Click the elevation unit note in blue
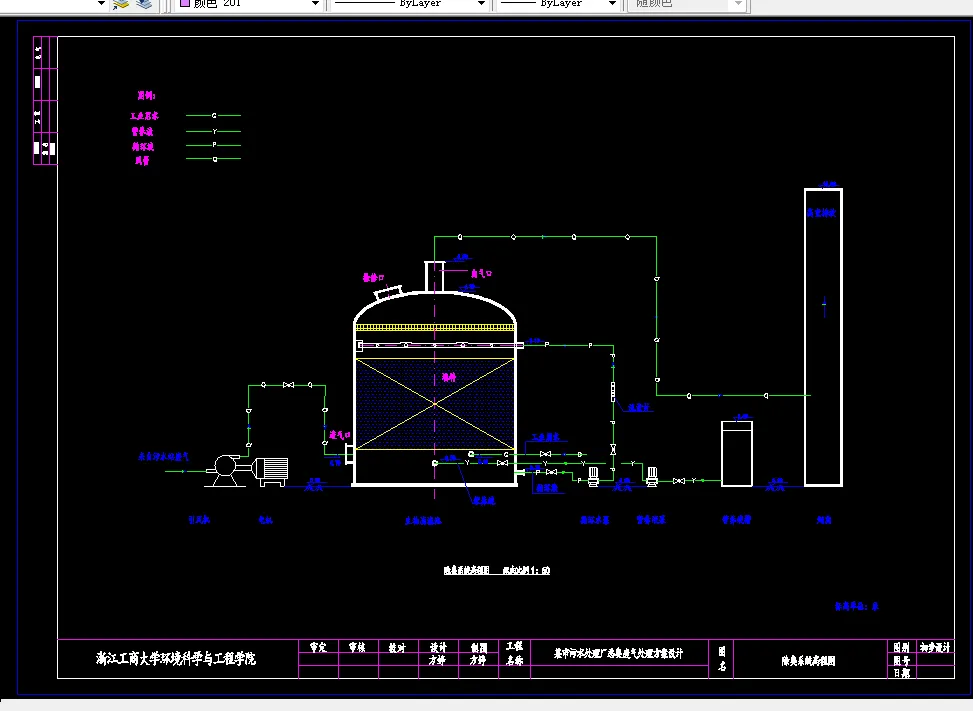Viewport: 973px width, 711px height. (x=856, y=606)
